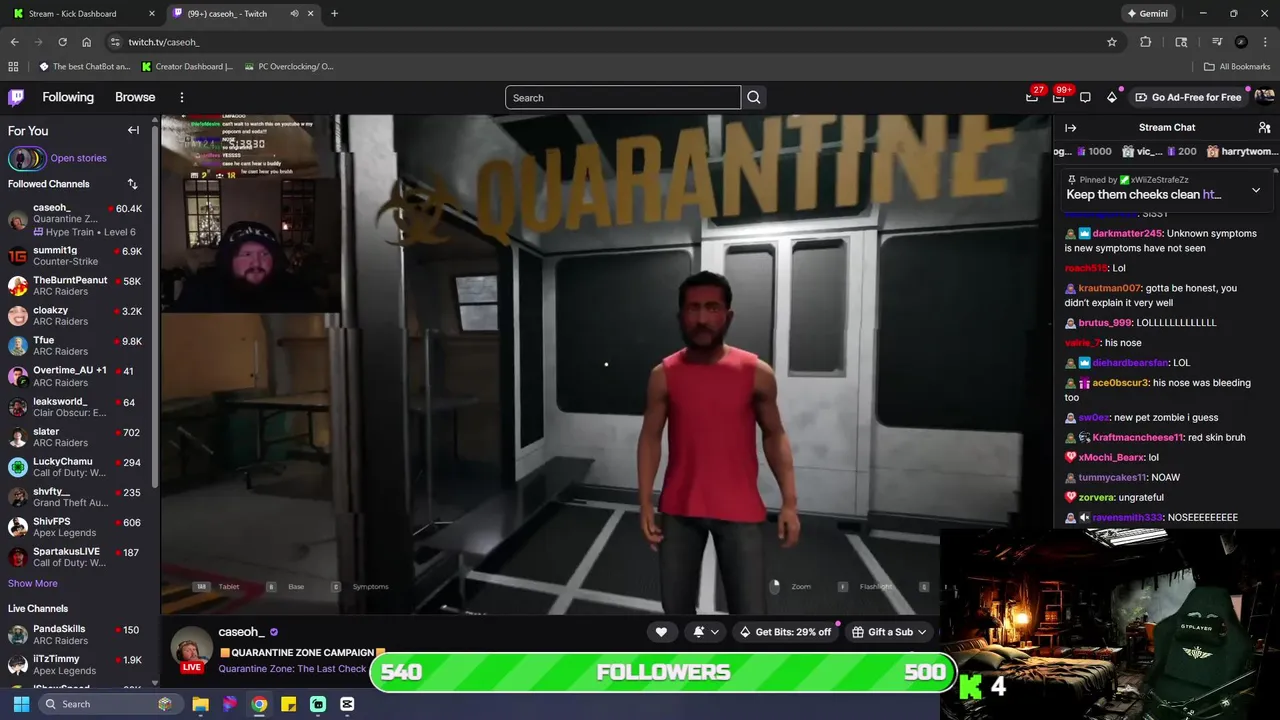This screenshot has width=1280, height=720.
Task: Open the Chrome tab search/lens icon
Action: (1181, 42)
